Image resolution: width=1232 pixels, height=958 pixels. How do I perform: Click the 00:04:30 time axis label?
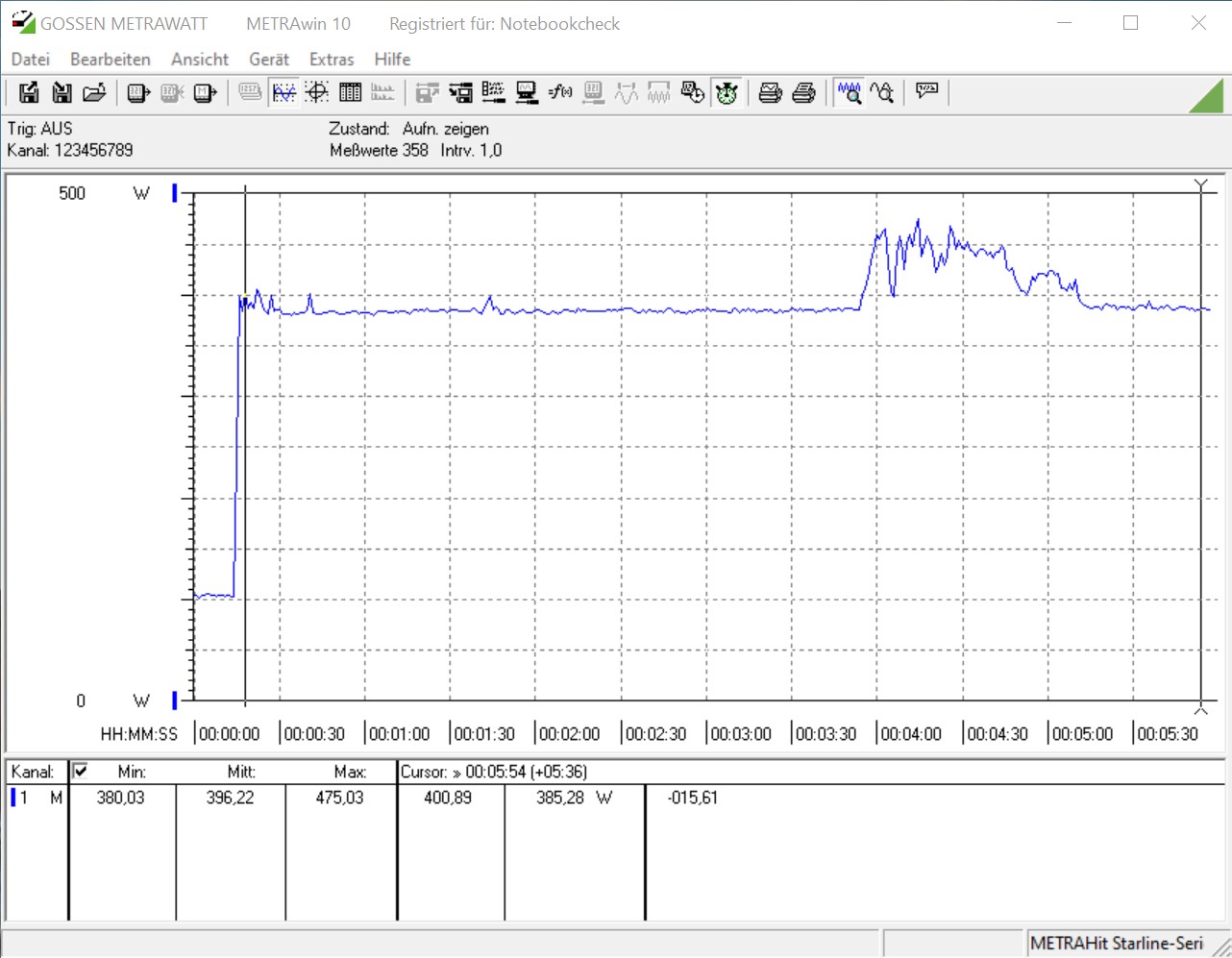[x=998, y=734]
